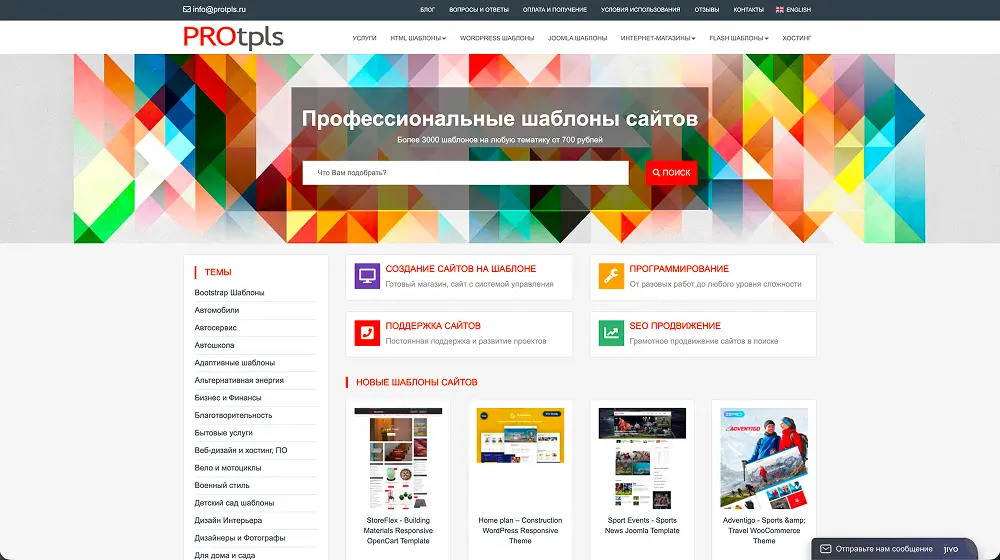Open the StoreFlex template thumbnail
1000x560 pixels.
[x=398, y=457]
